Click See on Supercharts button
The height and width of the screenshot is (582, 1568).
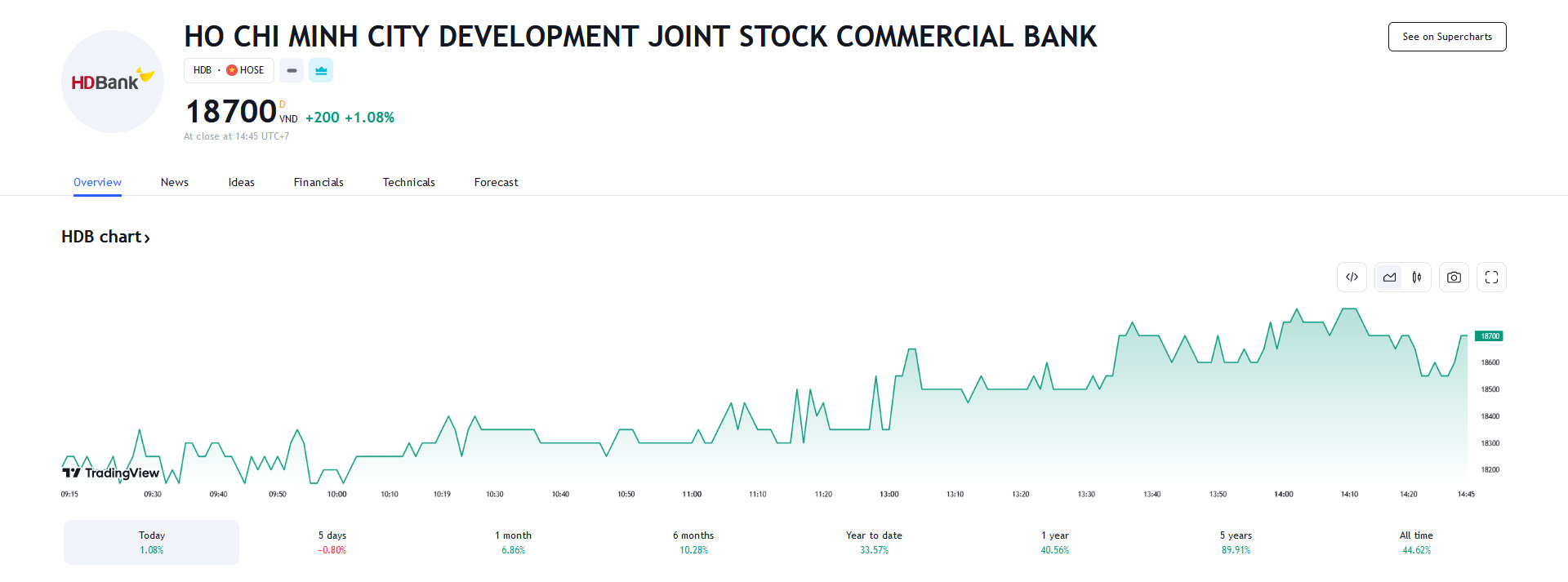[x=1447, y=37]
